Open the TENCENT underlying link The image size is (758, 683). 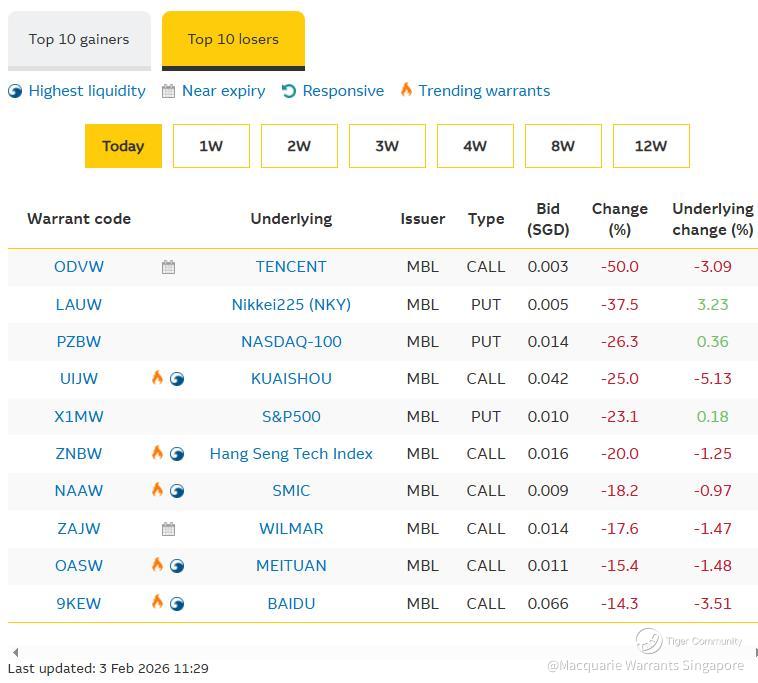291,267
